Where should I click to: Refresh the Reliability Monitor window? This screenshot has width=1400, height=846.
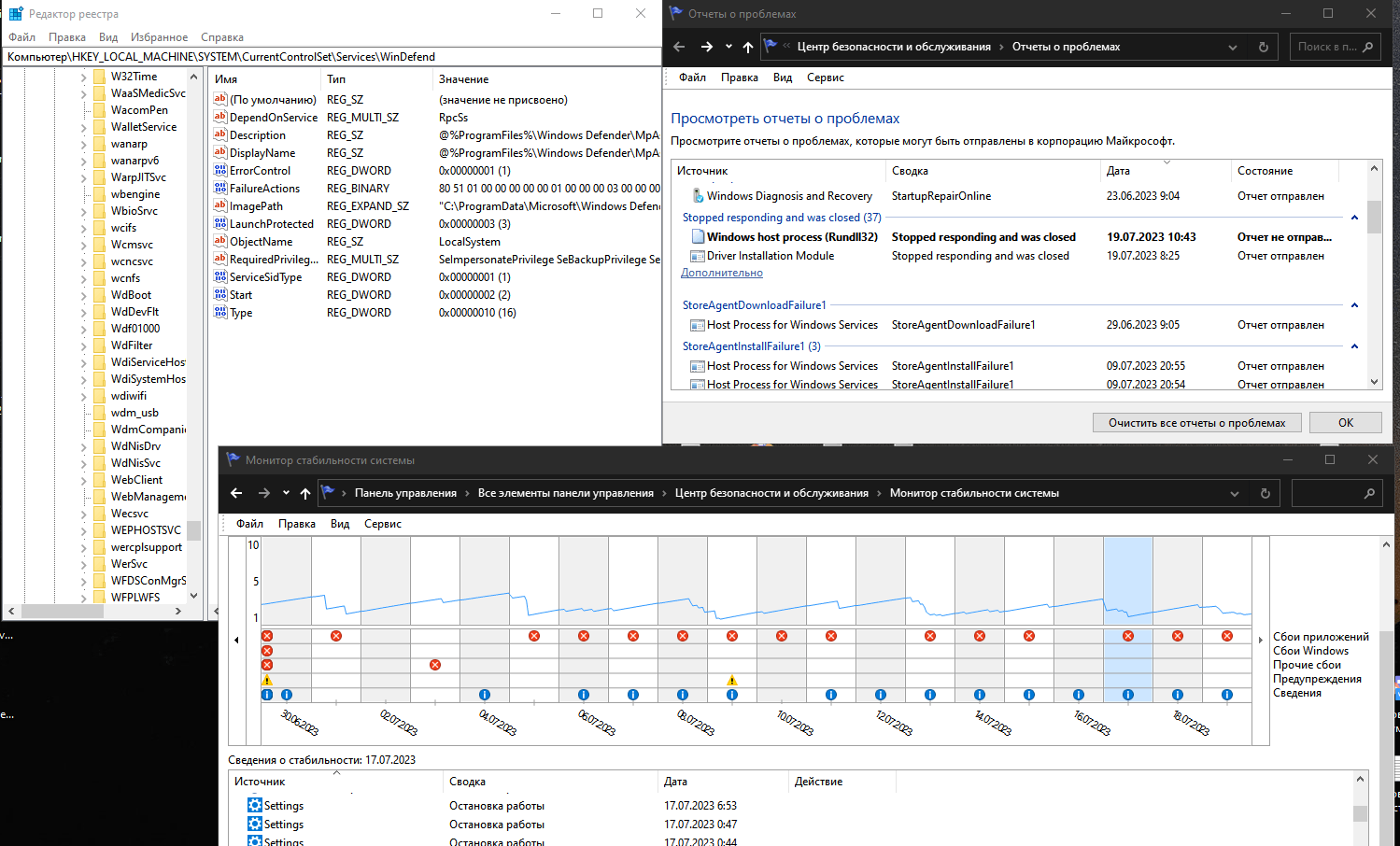[x=1266, y=493]
